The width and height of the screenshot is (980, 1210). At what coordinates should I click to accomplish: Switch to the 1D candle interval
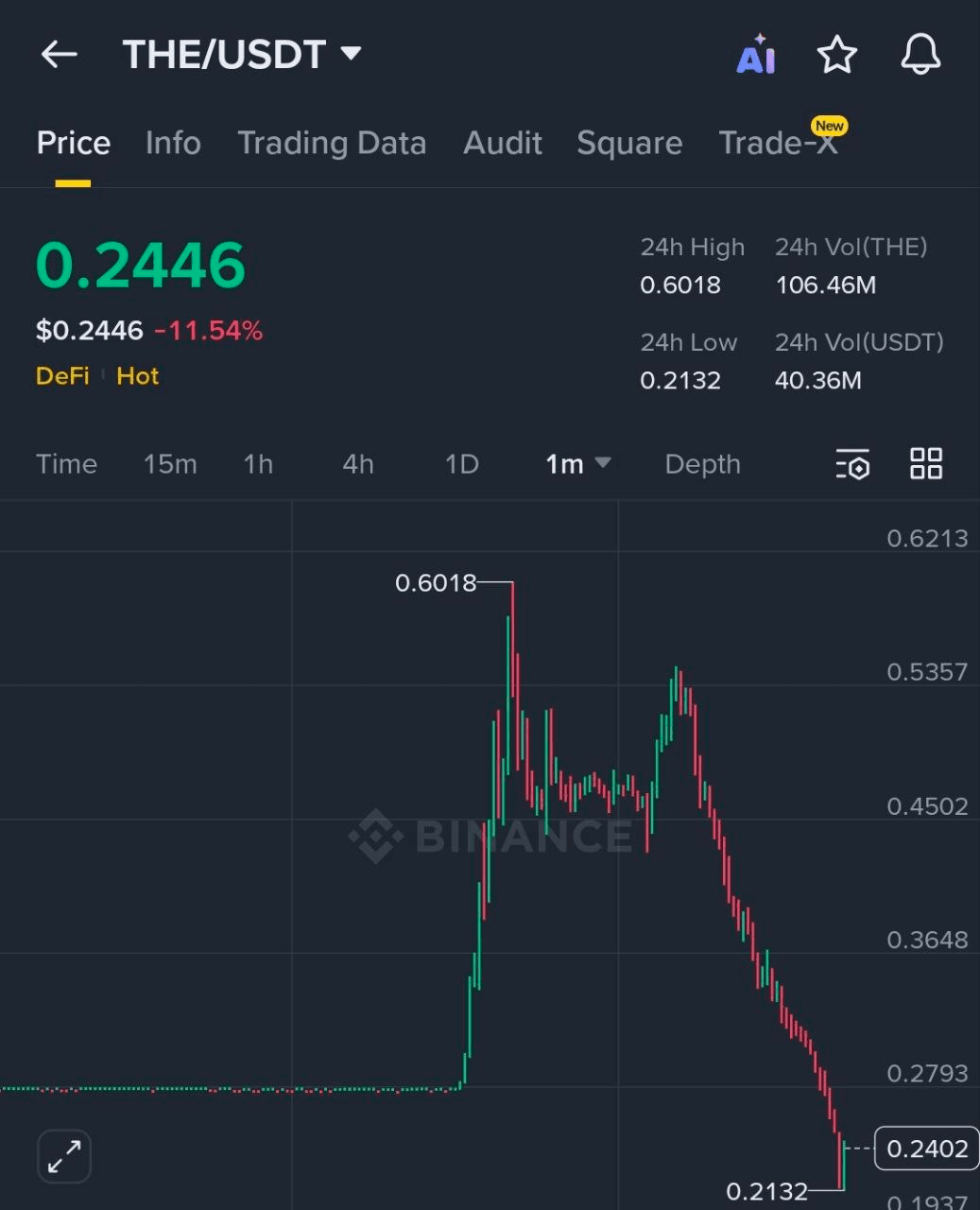point(461,464)
